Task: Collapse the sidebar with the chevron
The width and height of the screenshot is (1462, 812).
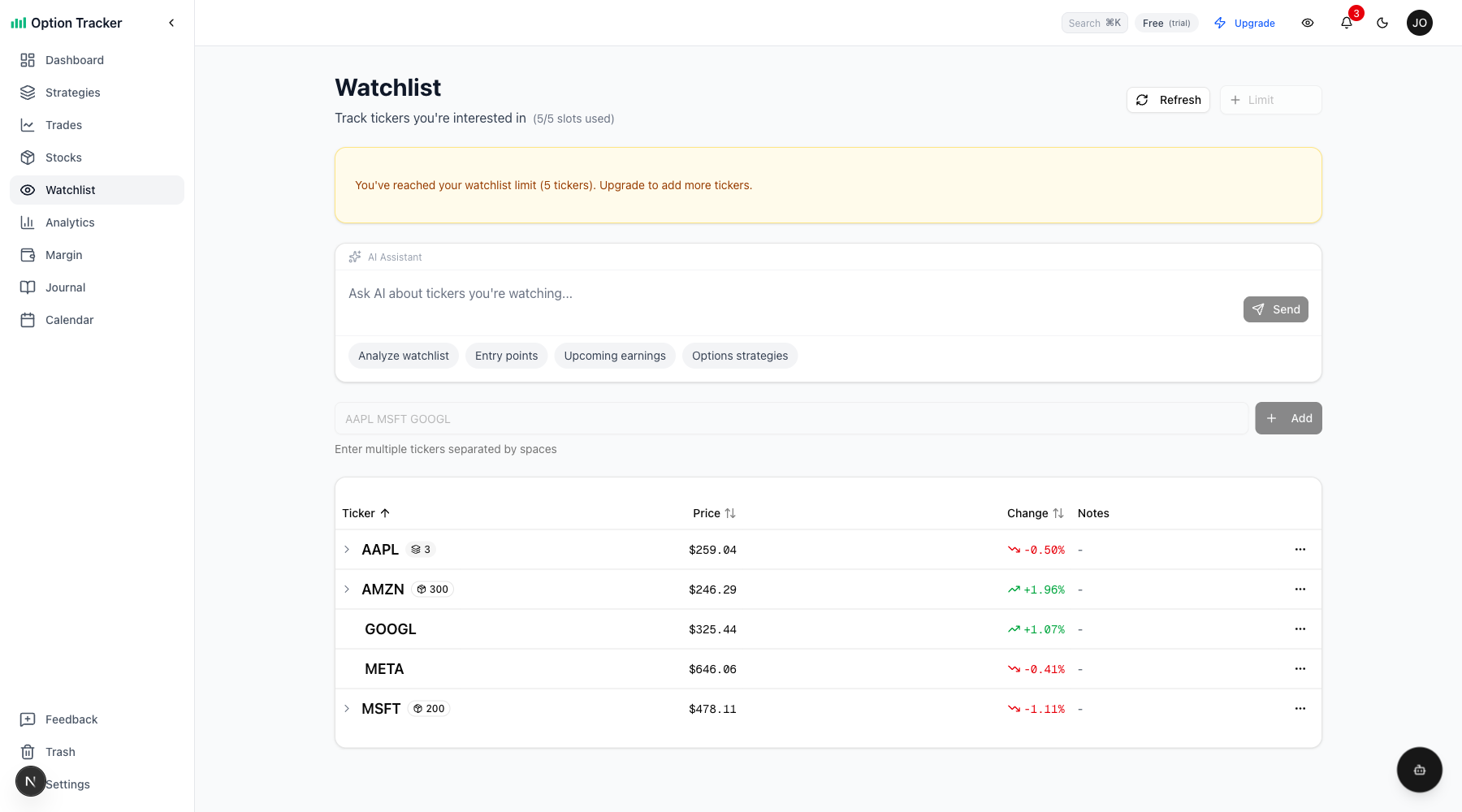Action: [171, 23]
